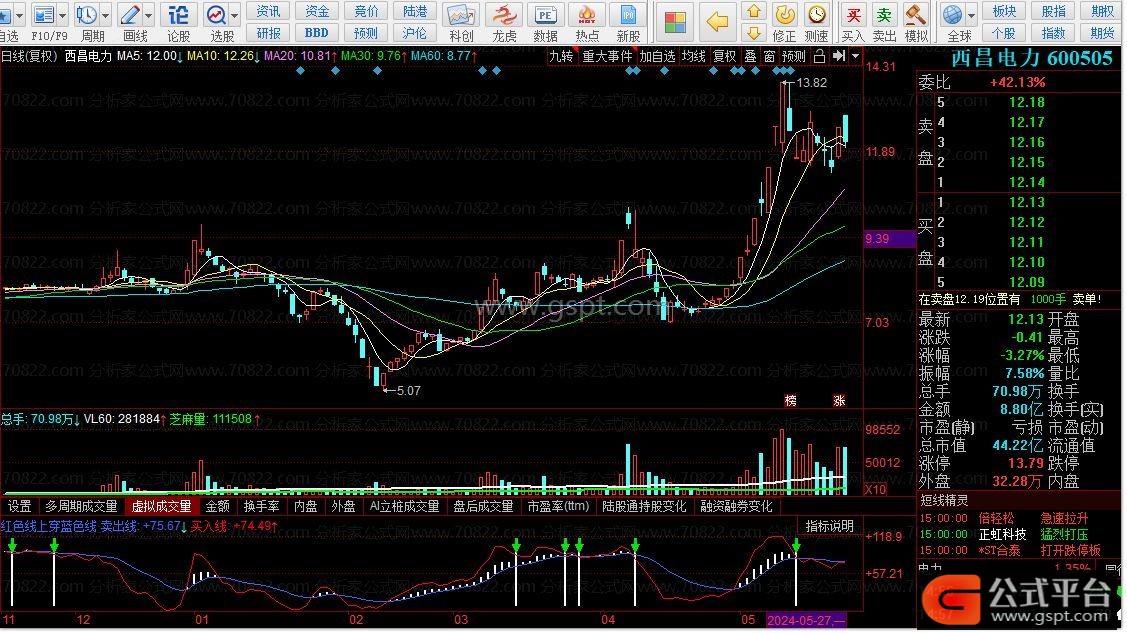Screen dimensions: 1127x633
Task: Toggle the 预测 forecast chart option
Action: coord(794,56)
